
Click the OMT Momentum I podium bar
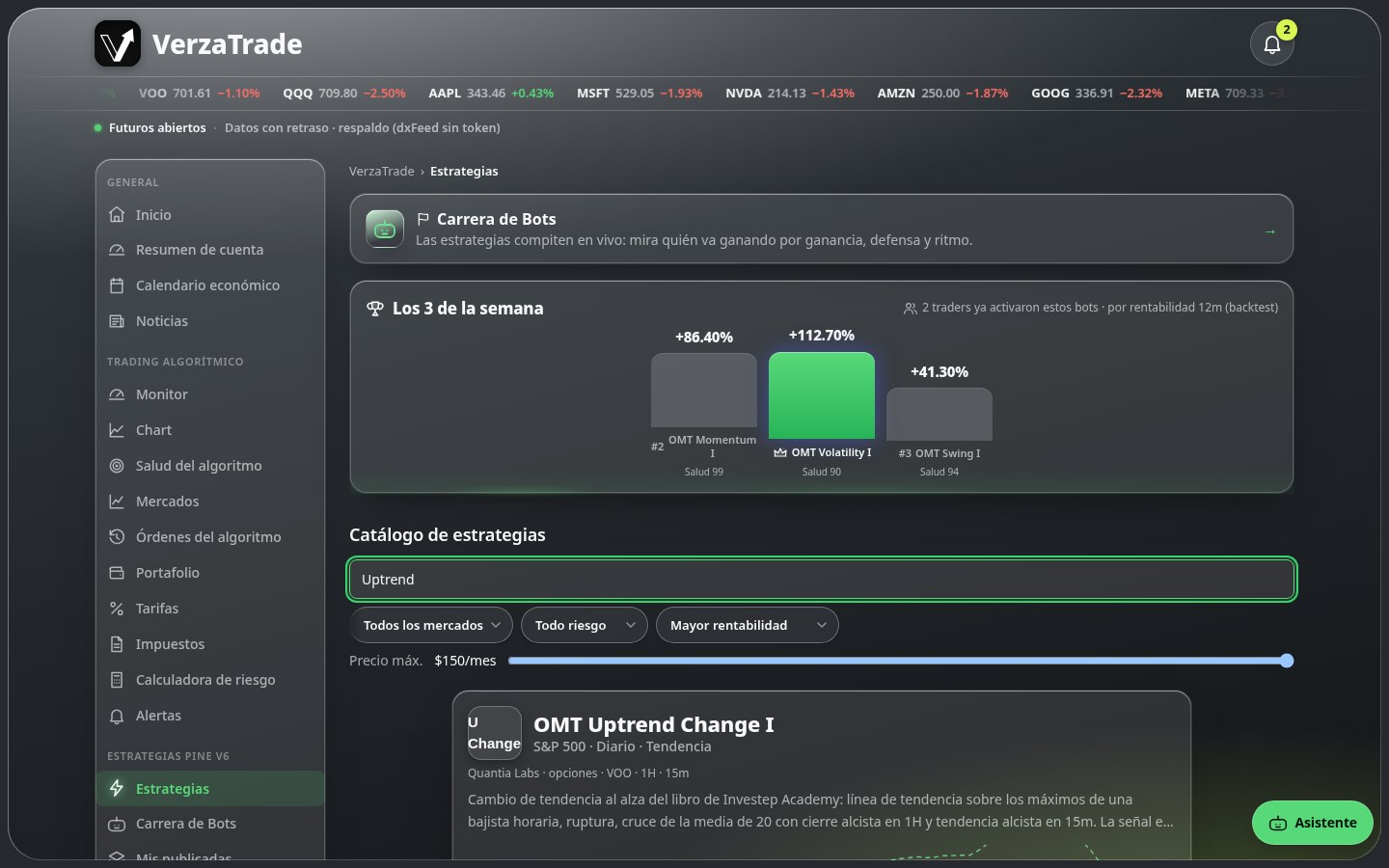[x=704, y=390]
